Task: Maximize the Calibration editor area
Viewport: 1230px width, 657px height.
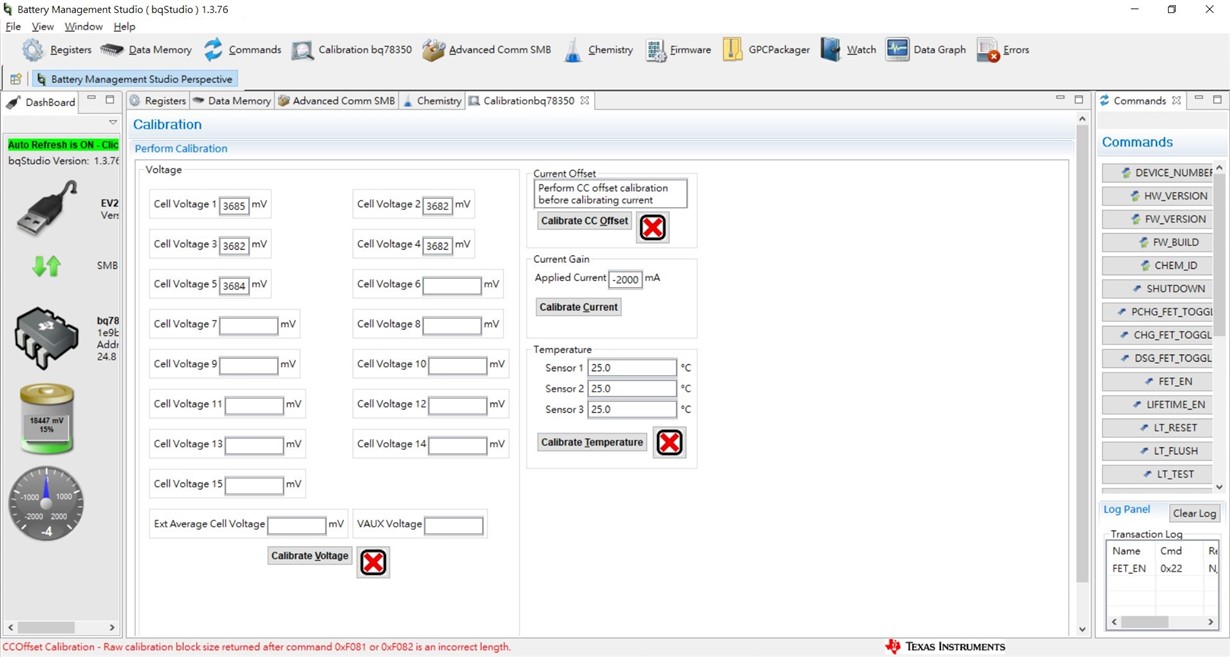Action: pos(1079,100)
